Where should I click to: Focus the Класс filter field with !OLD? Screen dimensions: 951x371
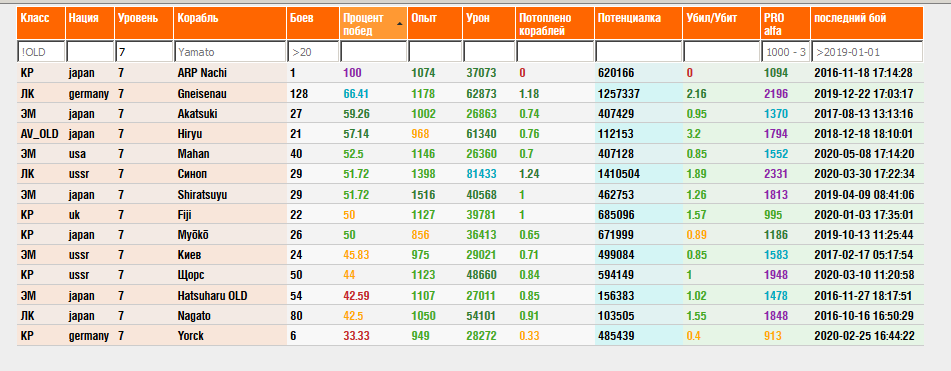tap(41, 52)
